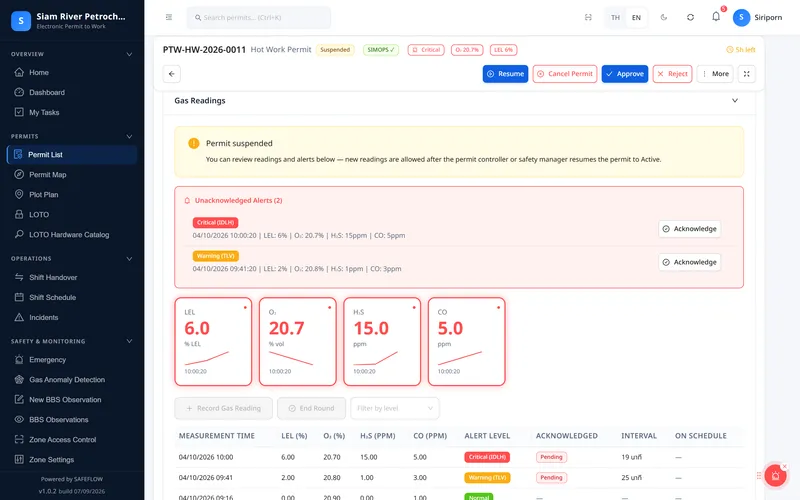Screen dimensions: 800x500
Task: Close the floating emergency button
Action: point(785,466)
